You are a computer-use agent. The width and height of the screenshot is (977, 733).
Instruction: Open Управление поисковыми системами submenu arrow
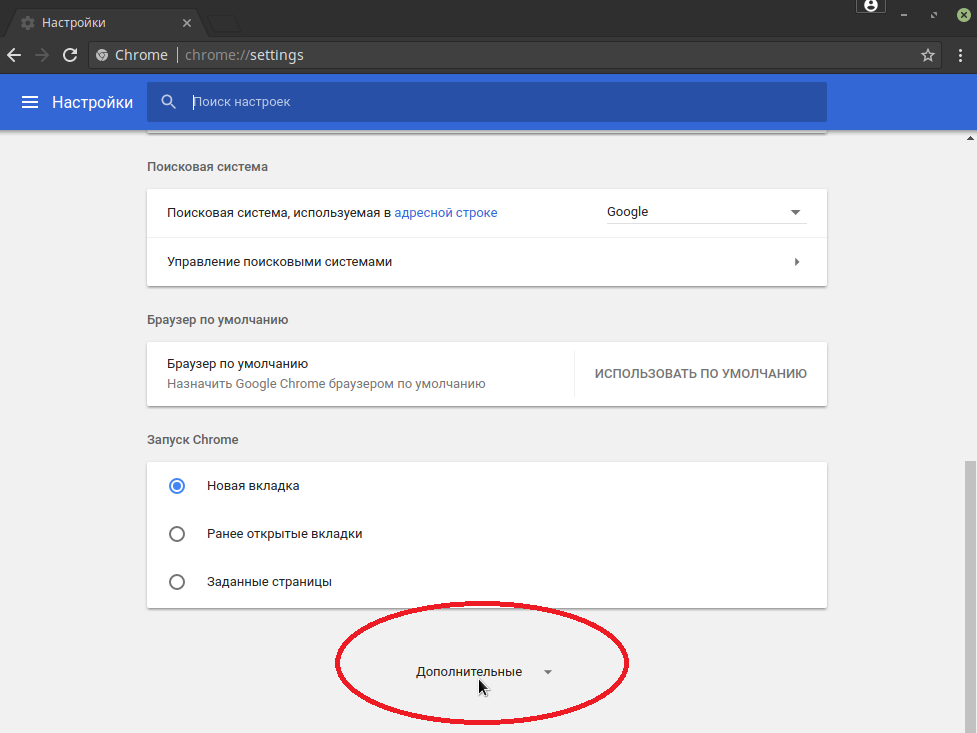tap(797, 262)
